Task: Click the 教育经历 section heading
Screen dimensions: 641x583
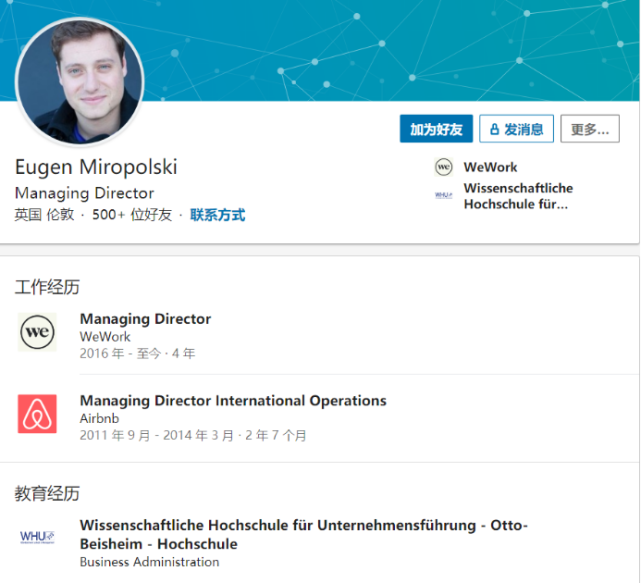Action: pos(47,493)
